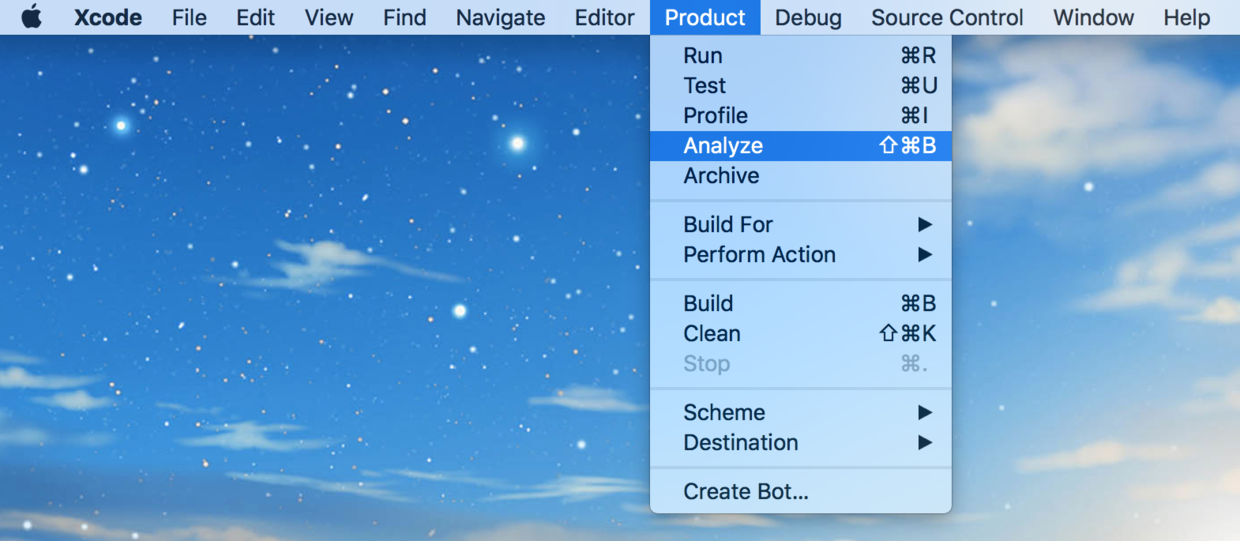Open the Xcode application menu
The height and width of the screenshot is (541, 1240).
(108, 17)
